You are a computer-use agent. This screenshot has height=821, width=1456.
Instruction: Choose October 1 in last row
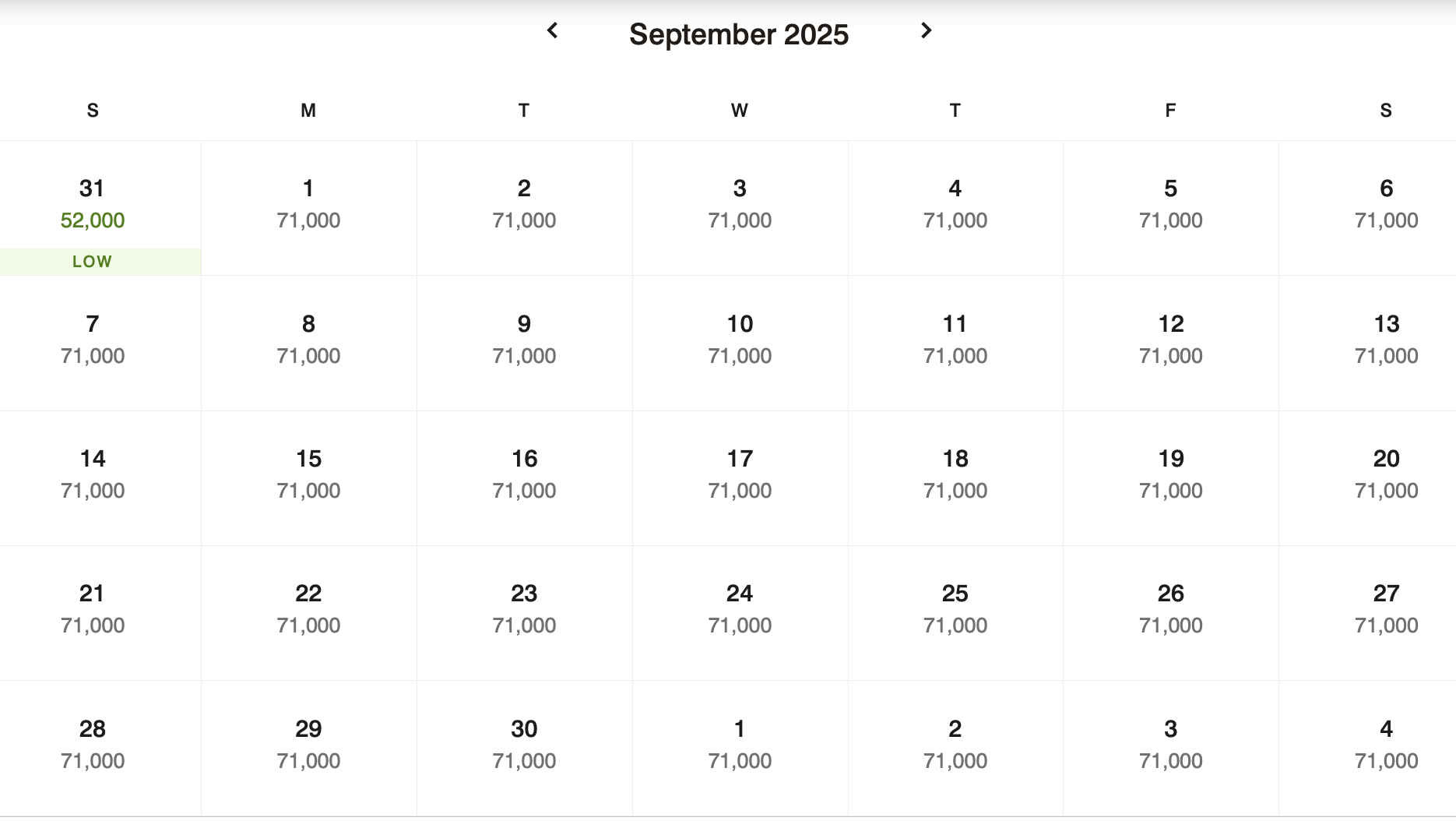coord(740,745)
